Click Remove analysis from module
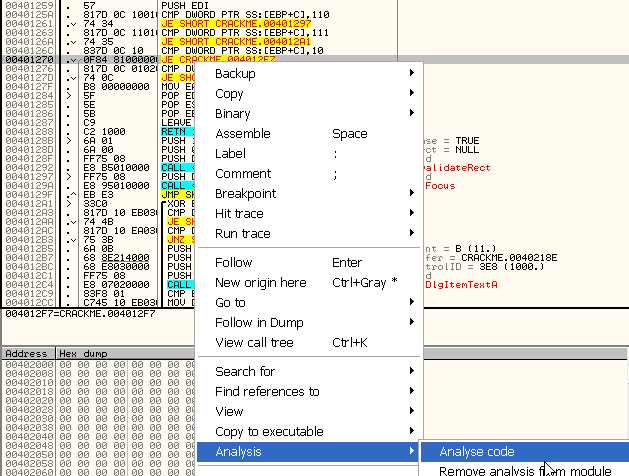 click(x=524, y=470)
